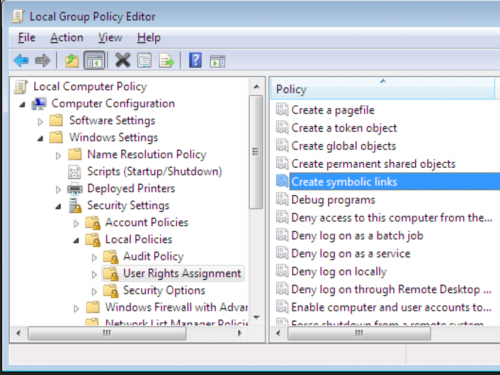Click the Scripts (Startup/Shutdown) script icon
Screen dimensions: 500x375
74,172
